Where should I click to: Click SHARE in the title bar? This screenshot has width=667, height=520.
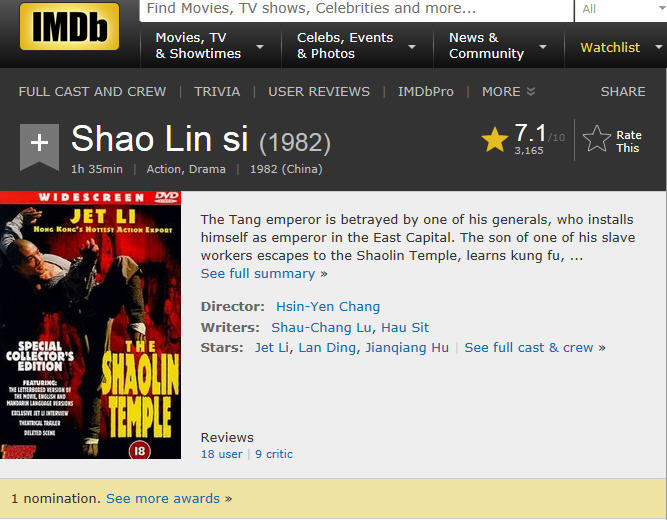(x=623, y=91)
